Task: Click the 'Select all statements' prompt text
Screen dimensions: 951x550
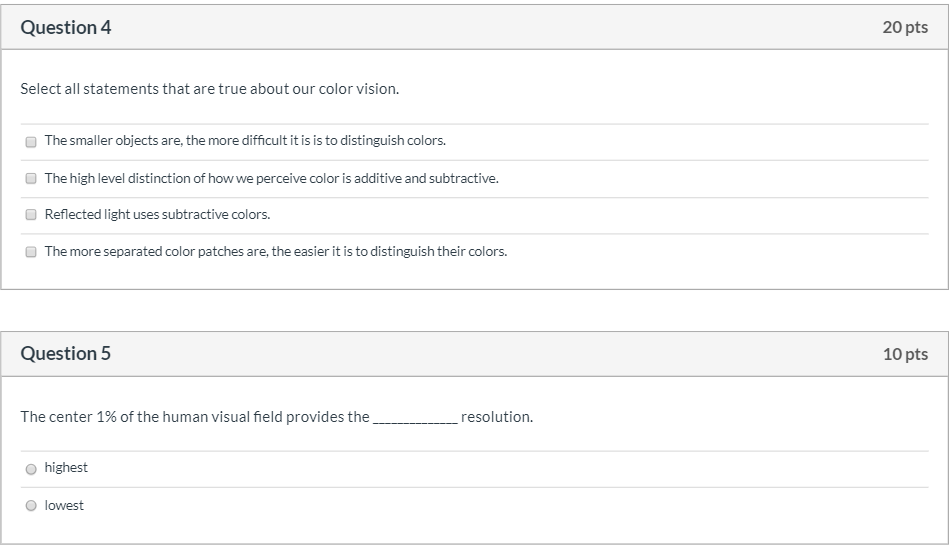Action: (x=210, y=89)
